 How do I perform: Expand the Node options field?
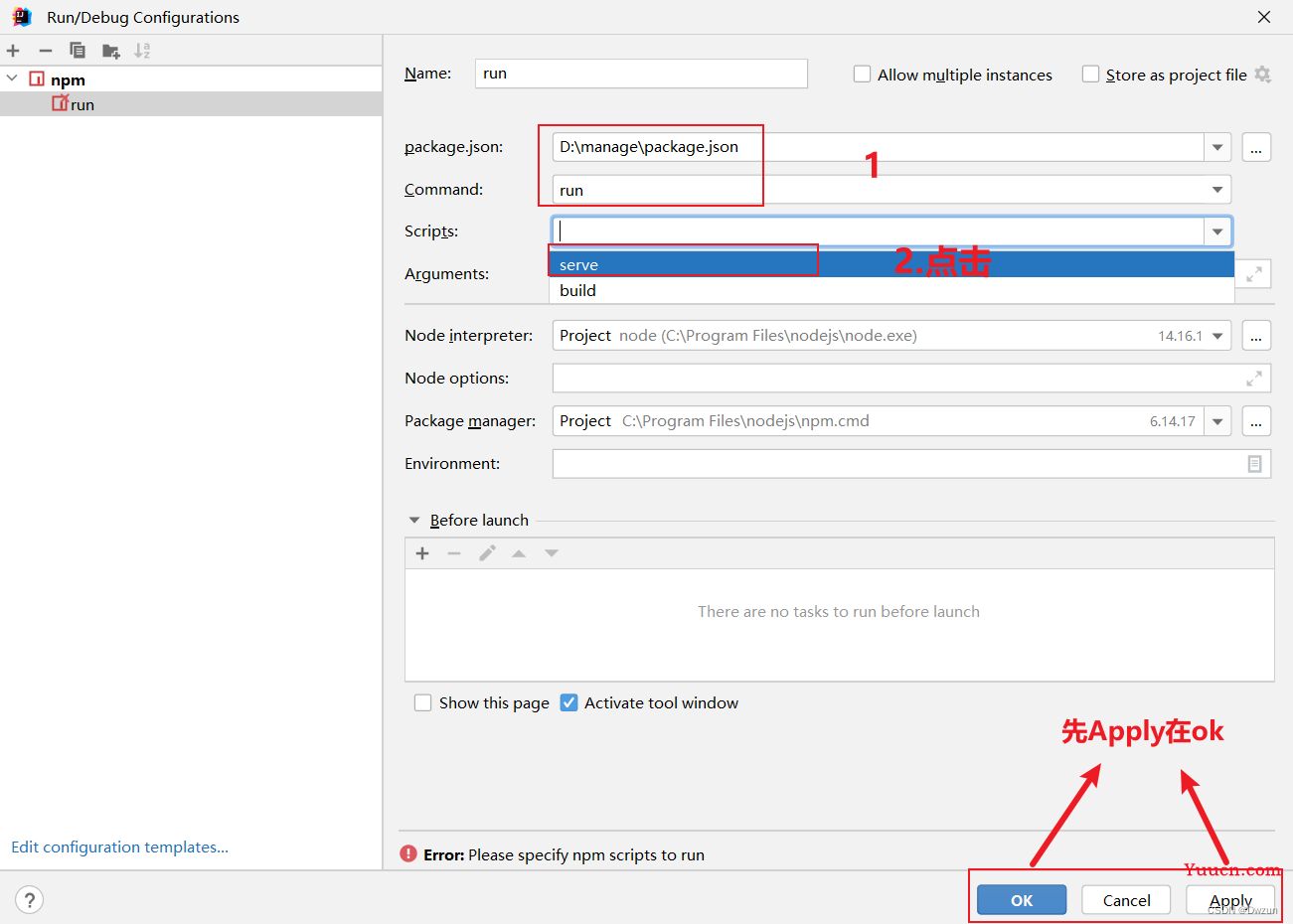click(x=1254, y=379)
